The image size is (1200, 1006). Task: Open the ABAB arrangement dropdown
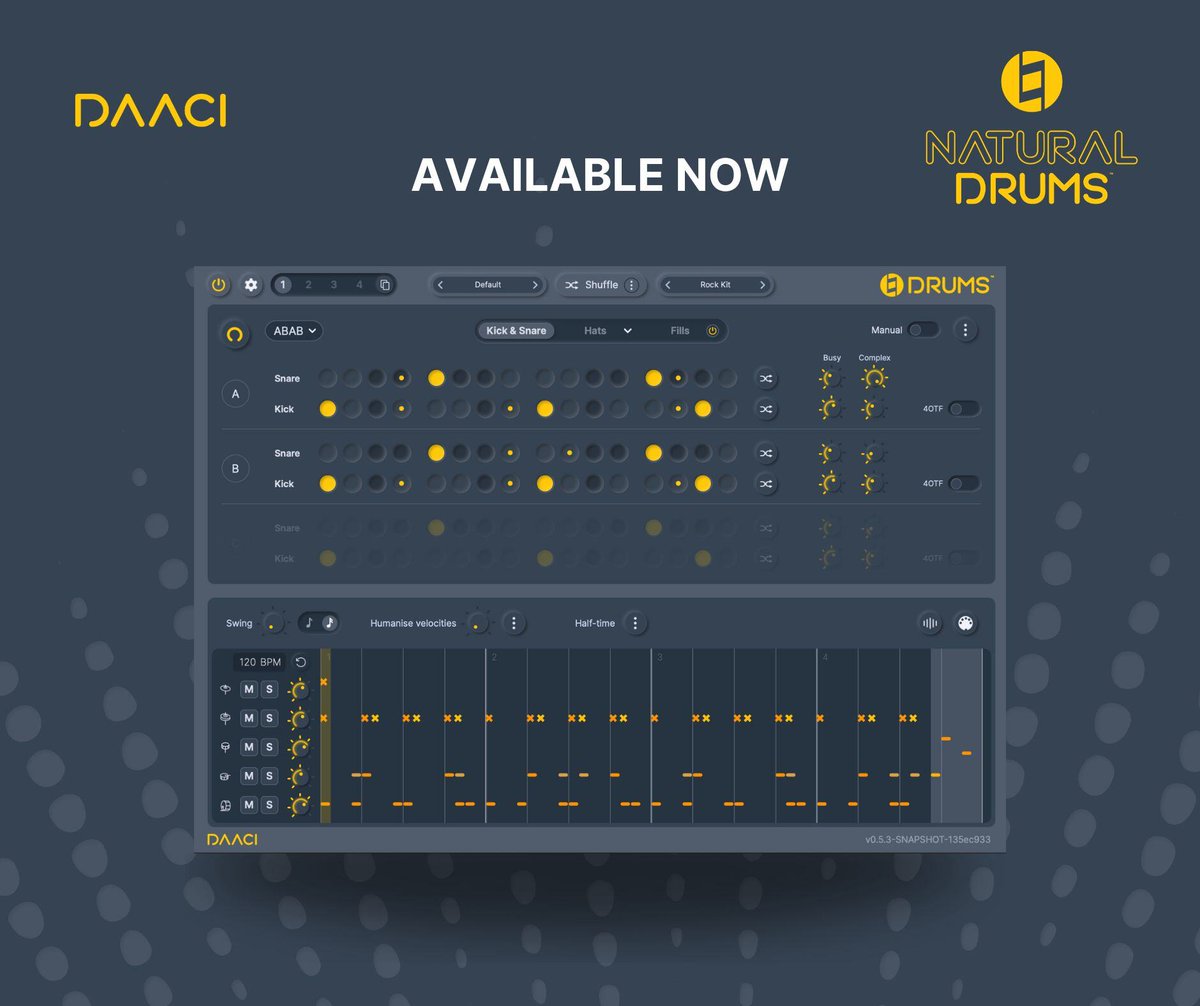point(294,330)
